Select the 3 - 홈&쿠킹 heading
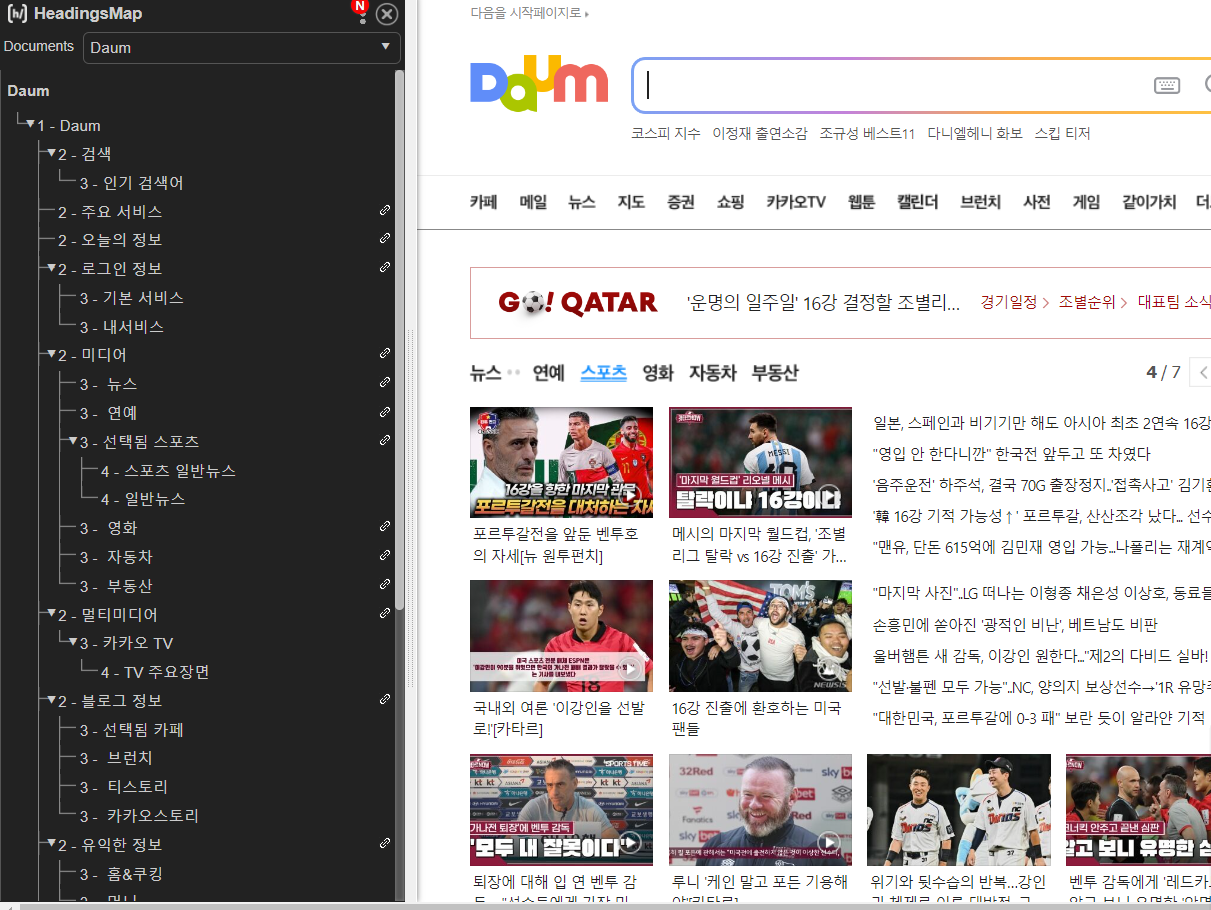 coord(121,874)
